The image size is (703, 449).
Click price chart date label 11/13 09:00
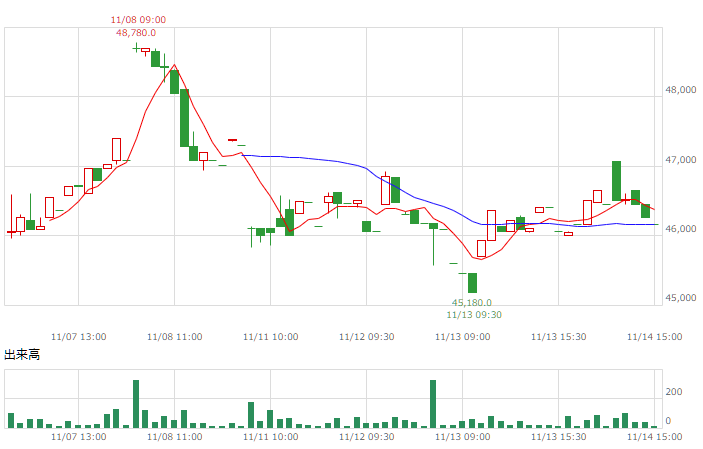point(463,337)
